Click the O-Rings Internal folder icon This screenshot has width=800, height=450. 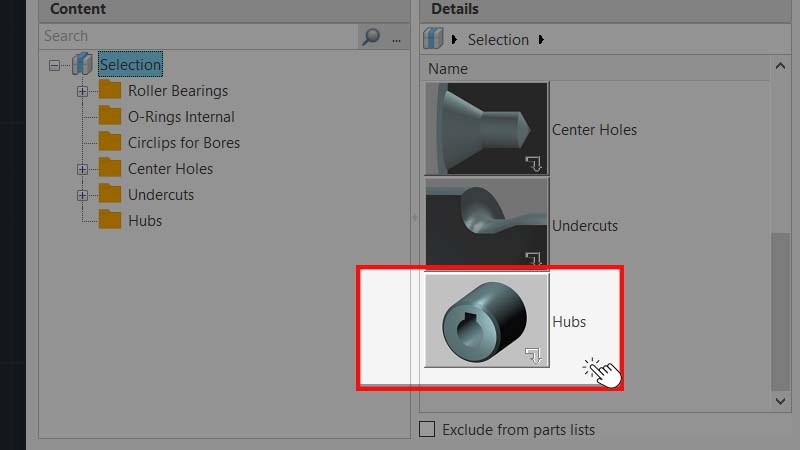110,116
